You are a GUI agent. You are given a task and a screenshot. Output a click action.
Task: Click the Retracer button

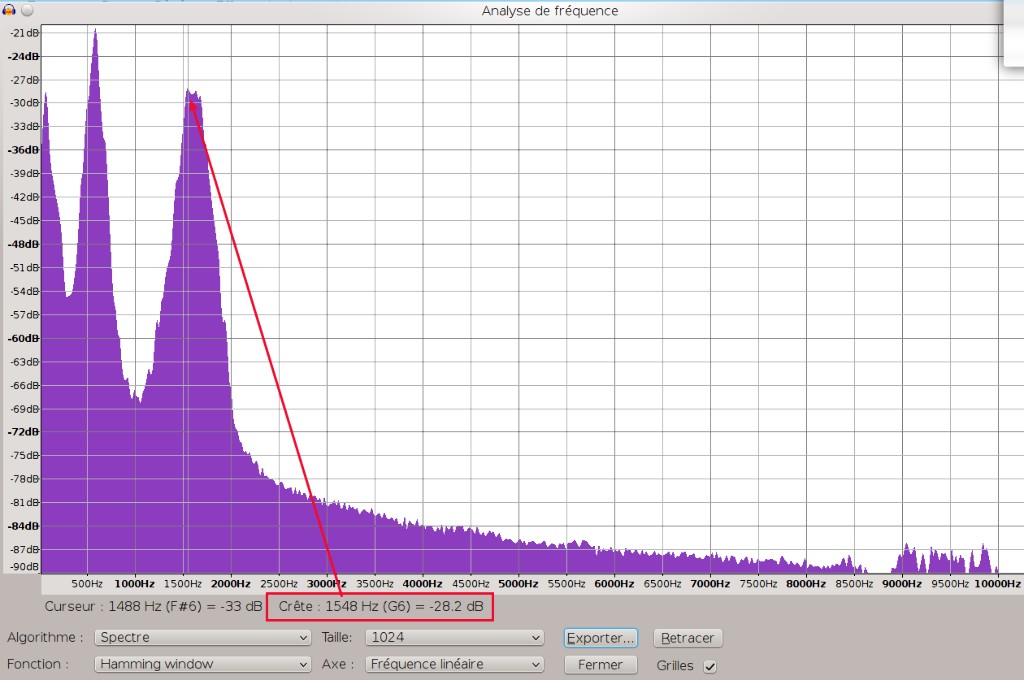click(x=687, y=638)
